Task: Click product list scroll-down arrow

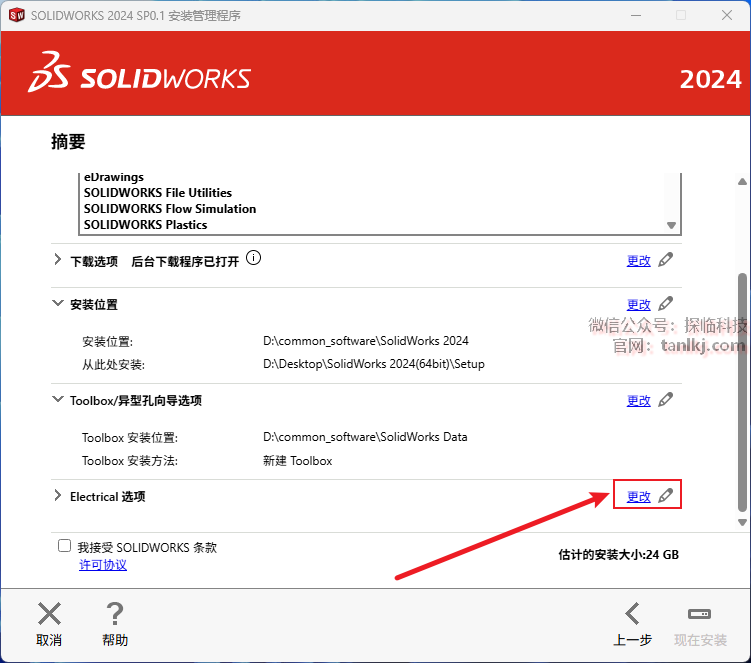Action: [671, 225]
